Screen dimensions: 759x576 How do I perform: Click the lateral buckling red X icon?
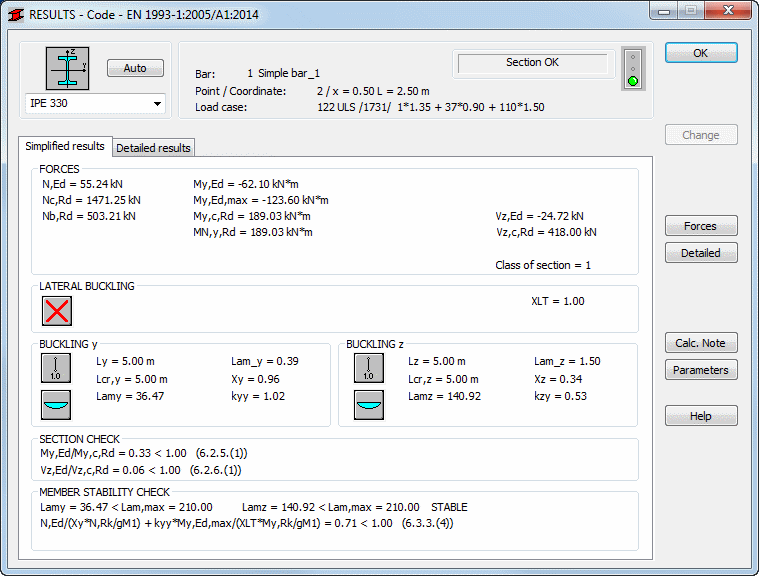pos(57,311)
